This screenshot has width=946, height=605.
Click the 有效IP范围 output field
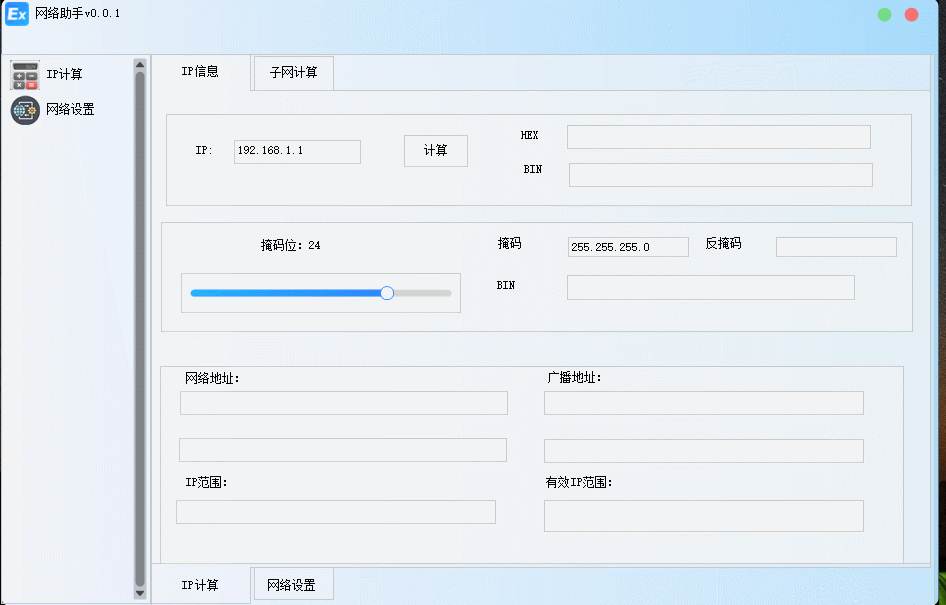pos(703,516)
